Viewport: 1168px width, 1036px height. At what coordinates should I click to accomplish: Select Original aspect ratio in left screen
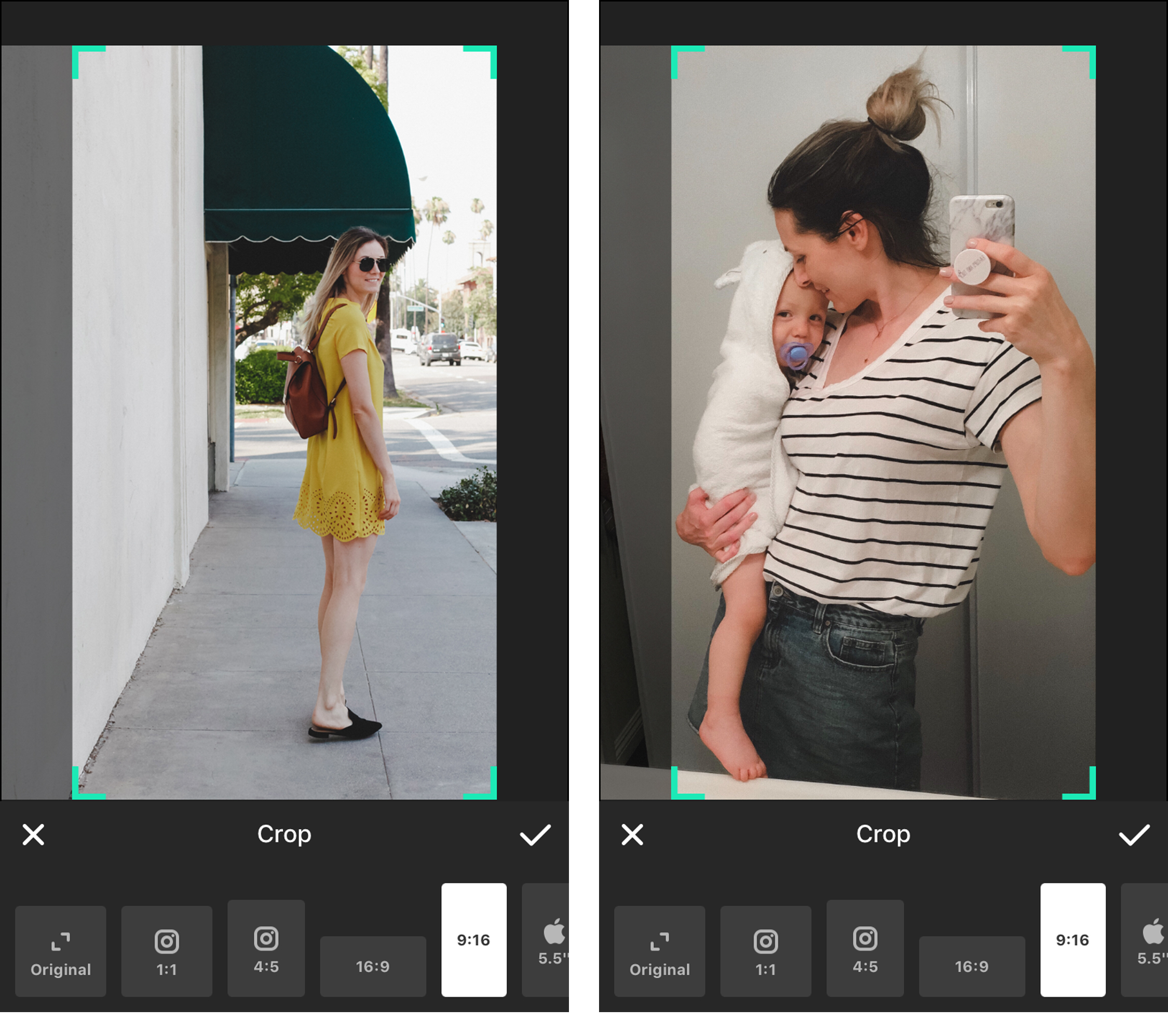[x=61, y=951]
